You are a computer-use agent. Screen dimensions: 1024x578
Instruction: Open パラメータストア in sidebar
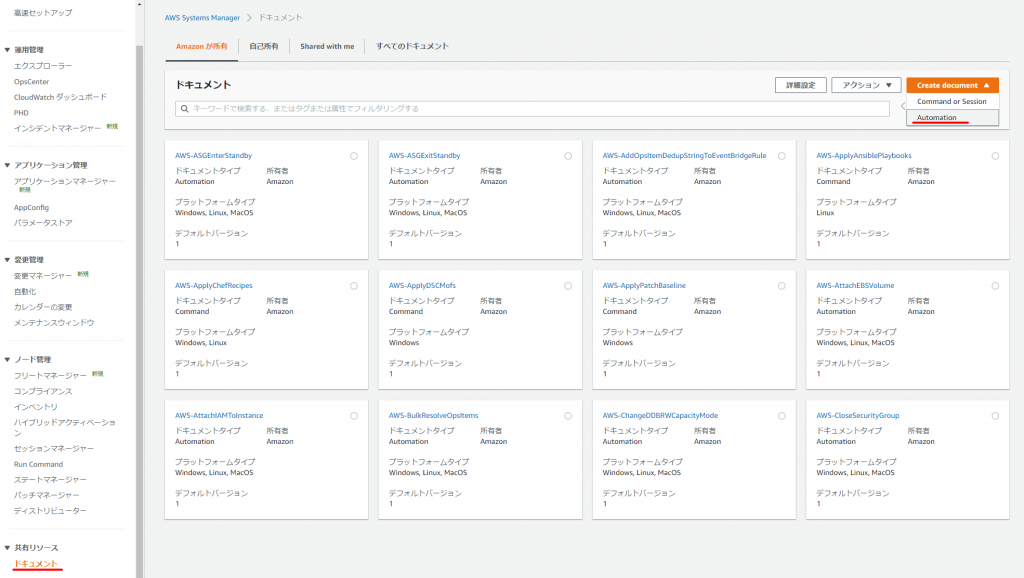point(43,223)
